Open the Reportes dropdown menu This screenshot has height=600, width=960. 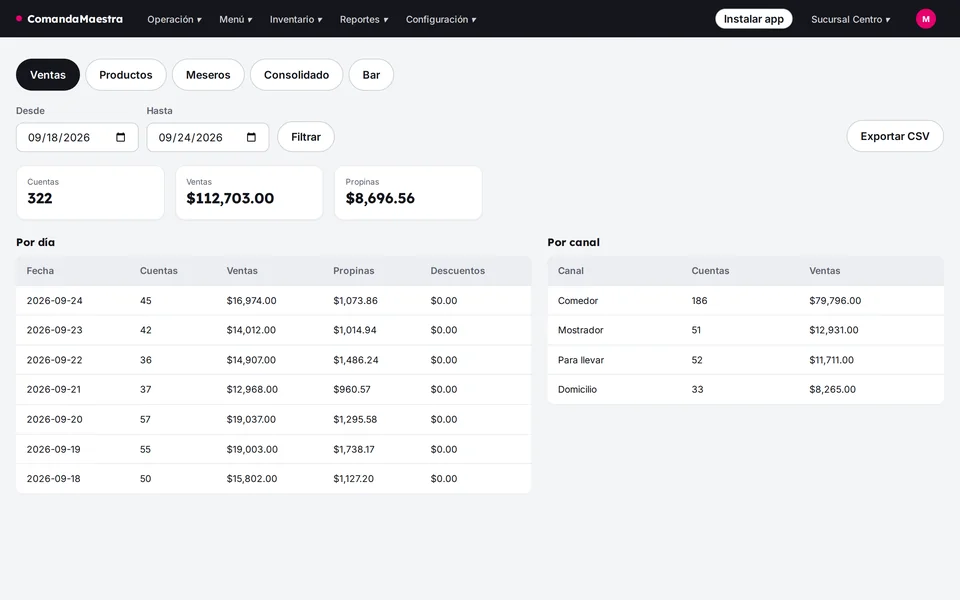click(364, 20)
